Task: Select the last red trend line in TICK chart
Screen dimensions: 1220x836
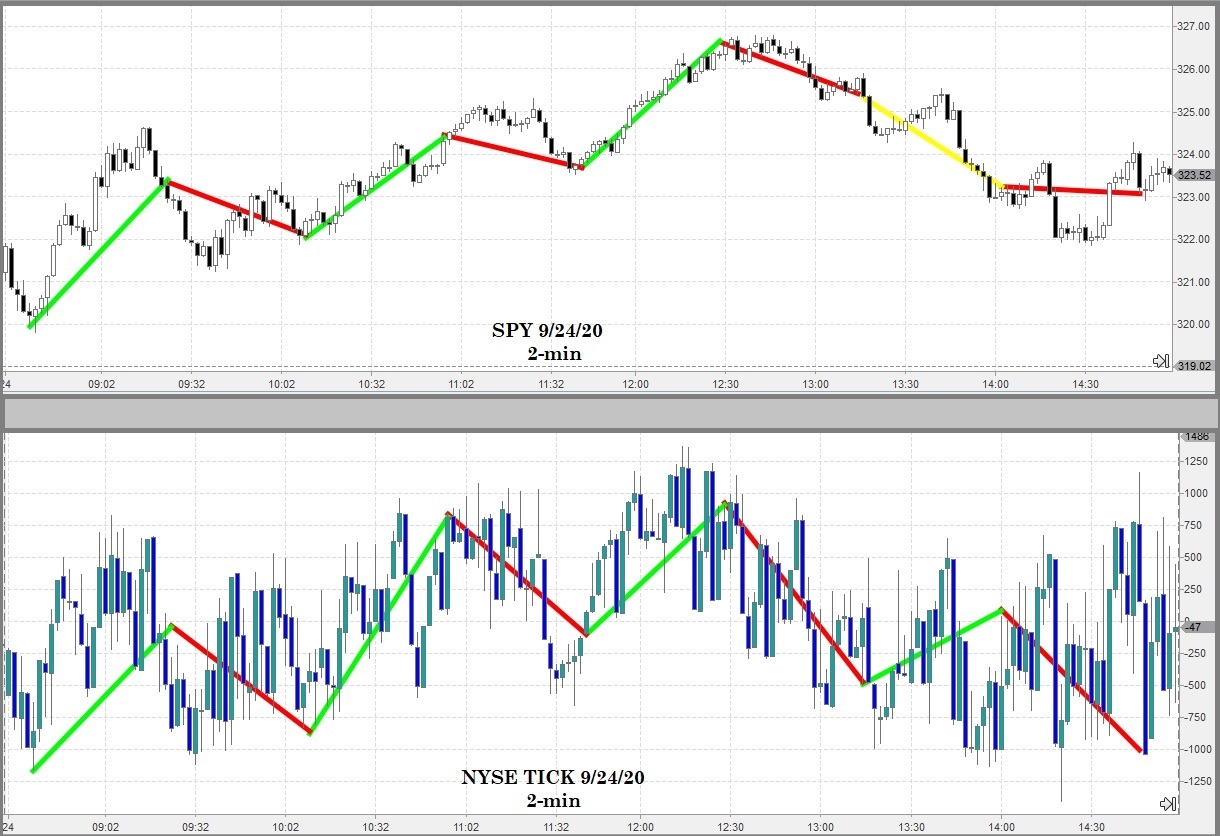Action: (x=1070, y=680)
